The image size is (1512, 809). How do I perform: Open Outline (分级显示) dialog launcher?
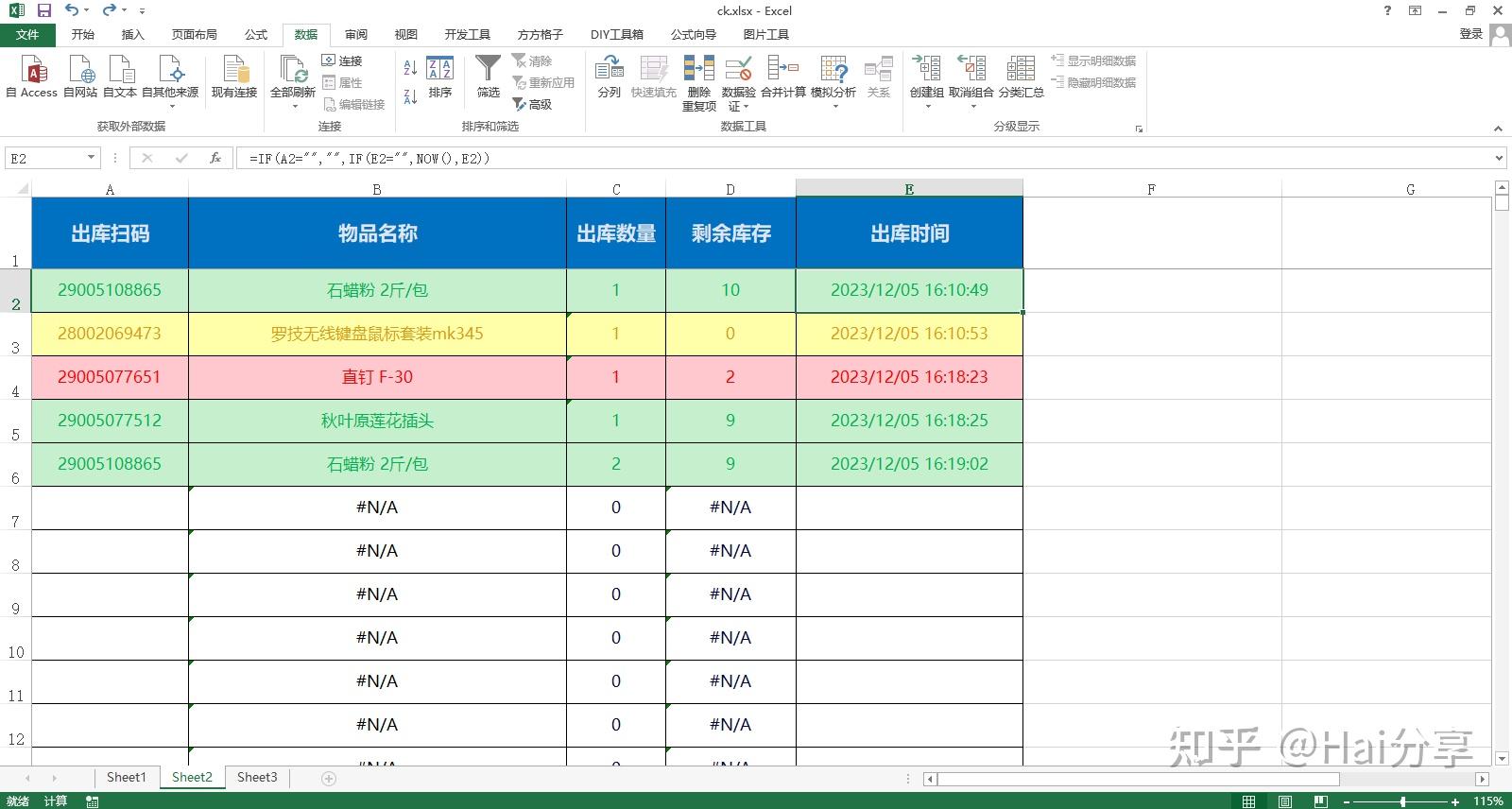[1139, 129]
